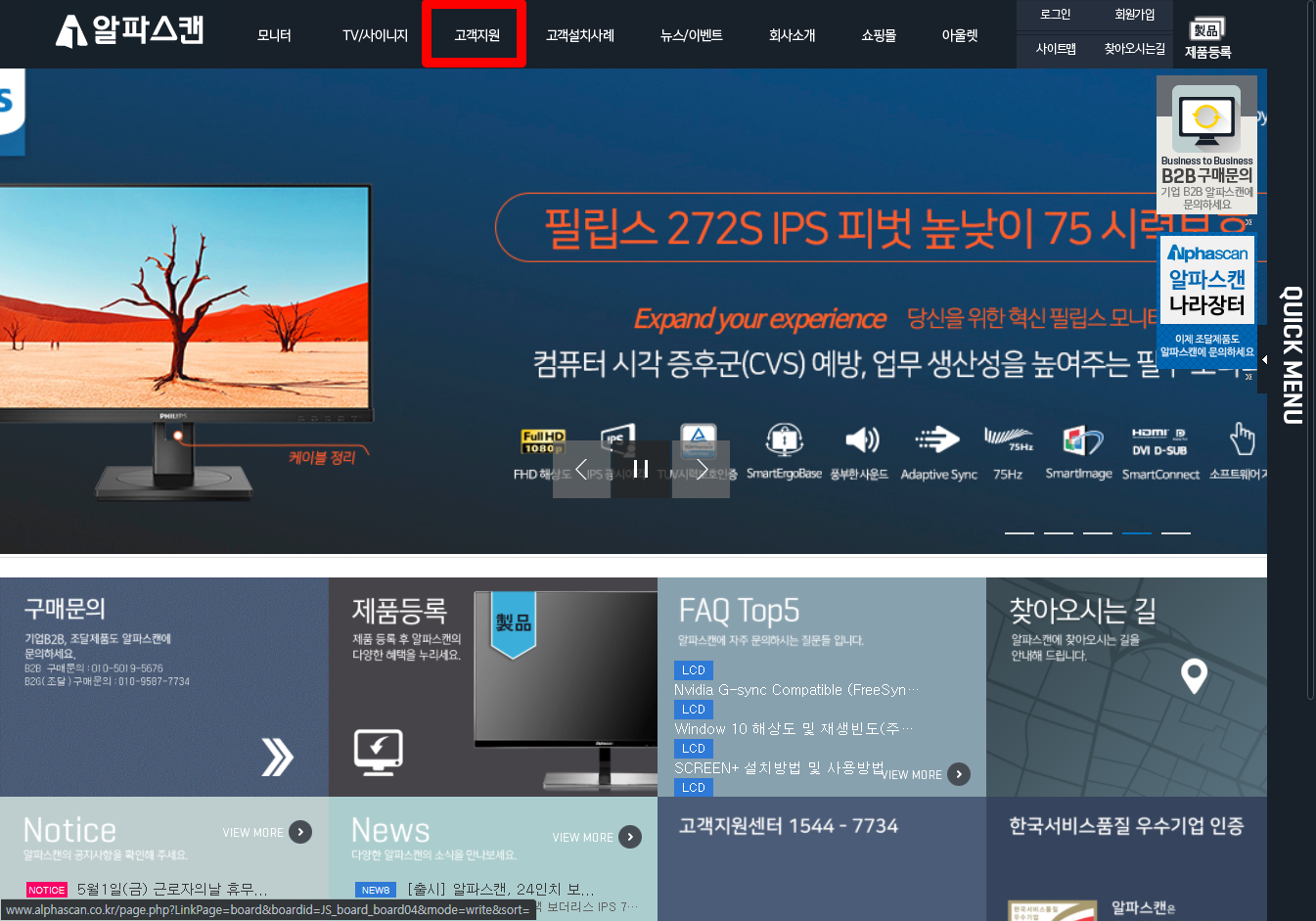This screenshot has height=921, width=1316.
Task: Click the Adaptive Sync icon
Action: tap(936, 439)
